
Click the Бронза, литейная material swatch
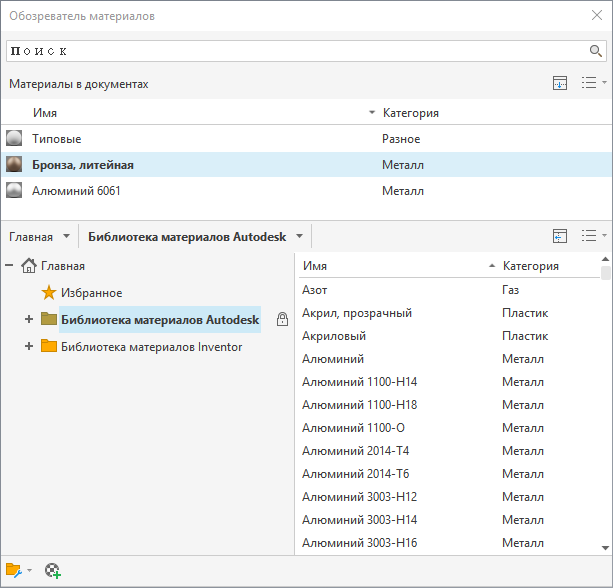click(x=15, y=165)
